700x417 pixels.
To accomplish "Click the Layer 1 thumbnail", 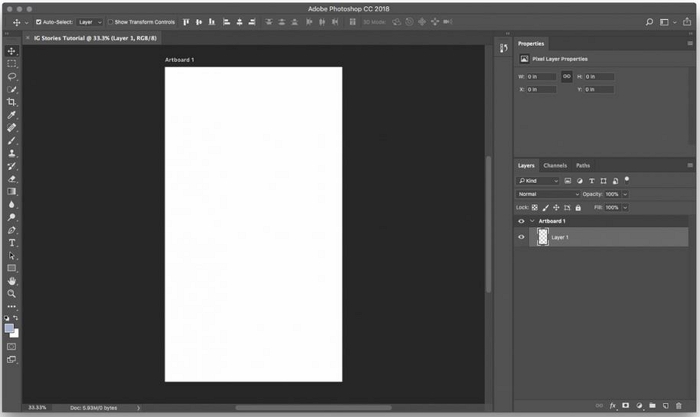I will (x=543, y=237).
